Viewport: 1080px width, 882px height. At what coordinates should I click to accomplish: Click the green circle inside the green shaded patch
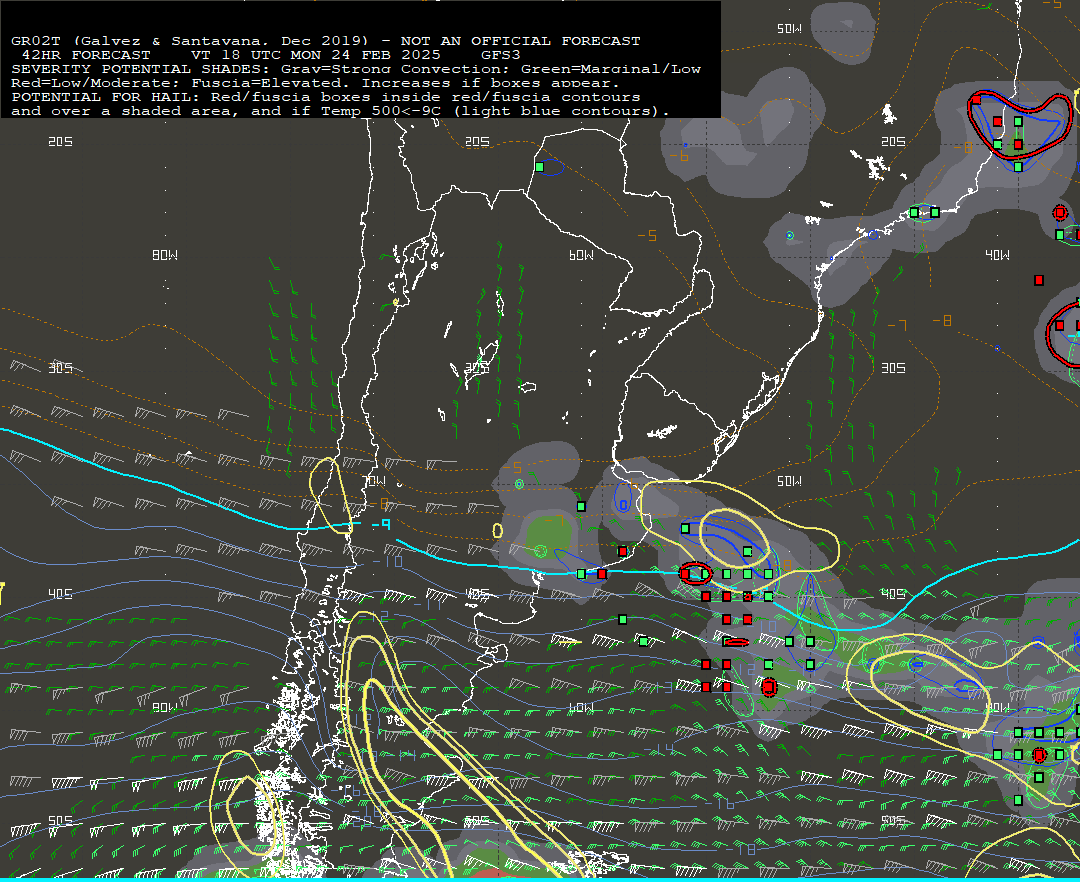tap(541, 551)
